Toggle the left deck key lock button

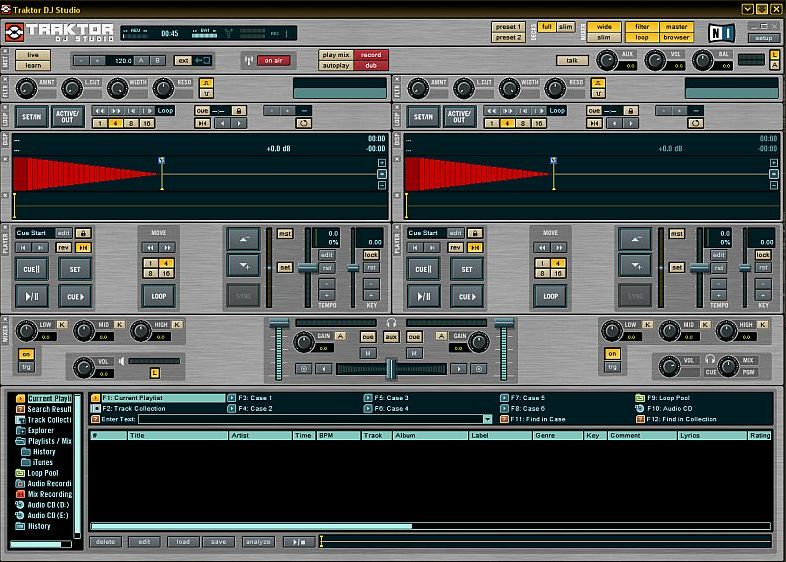[371, 255]
